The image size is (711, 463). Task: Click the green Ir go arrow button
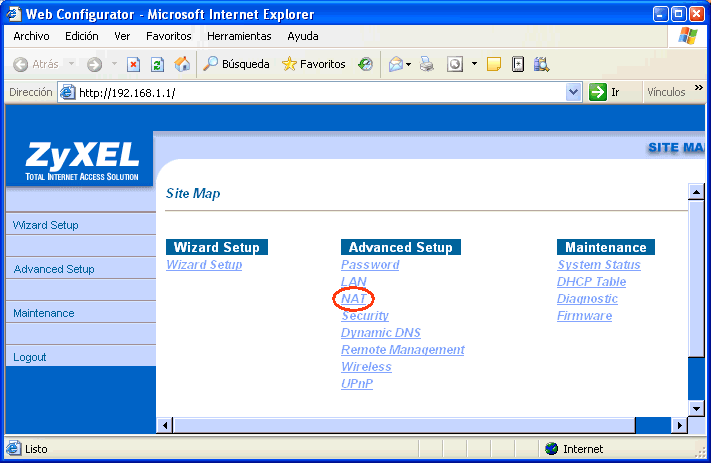tap(598, 93)
